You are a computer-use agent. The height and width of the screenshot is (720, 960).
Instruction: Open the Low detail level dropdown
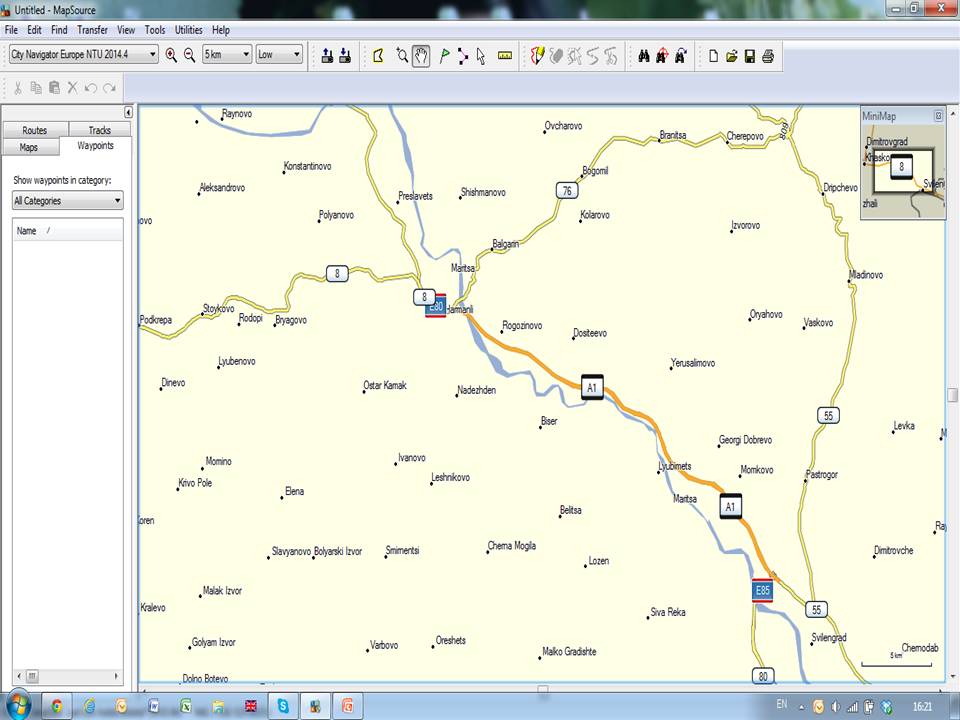(x=279, y=55)
